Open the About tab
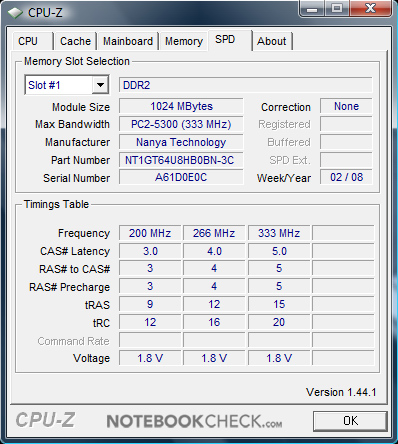The width and height of the screenshot is (398, 444). click(272, 41)
